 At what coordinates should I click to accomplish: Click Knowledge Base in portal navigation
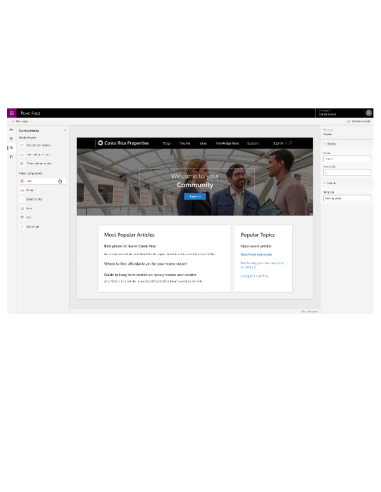[x=227, y=143]
